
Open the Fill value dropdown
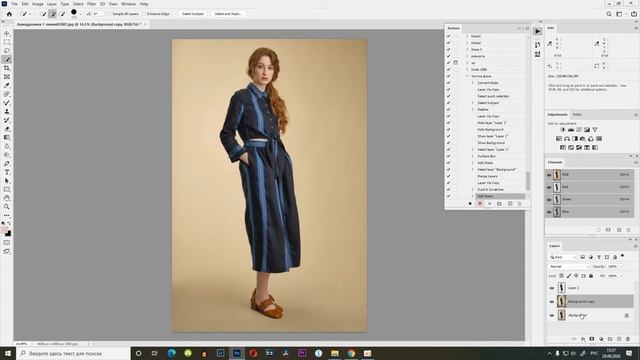[621, 276]
